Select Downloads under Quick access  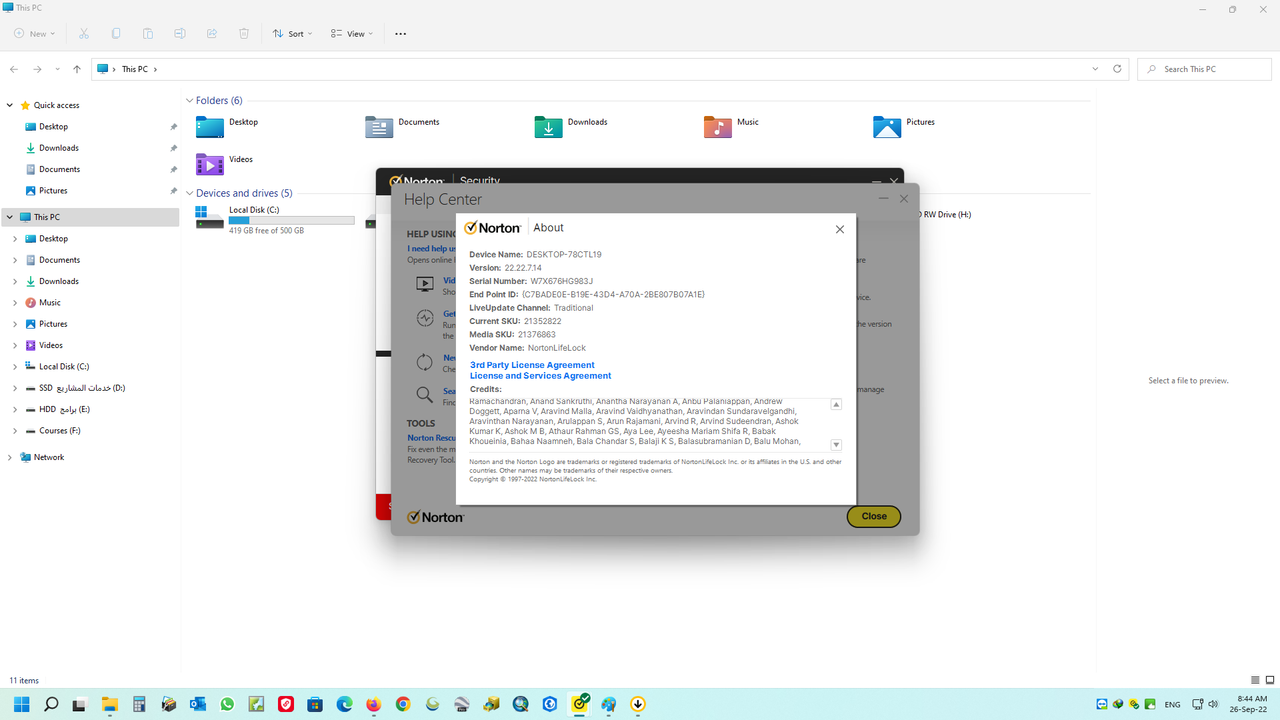coord(59,148)
